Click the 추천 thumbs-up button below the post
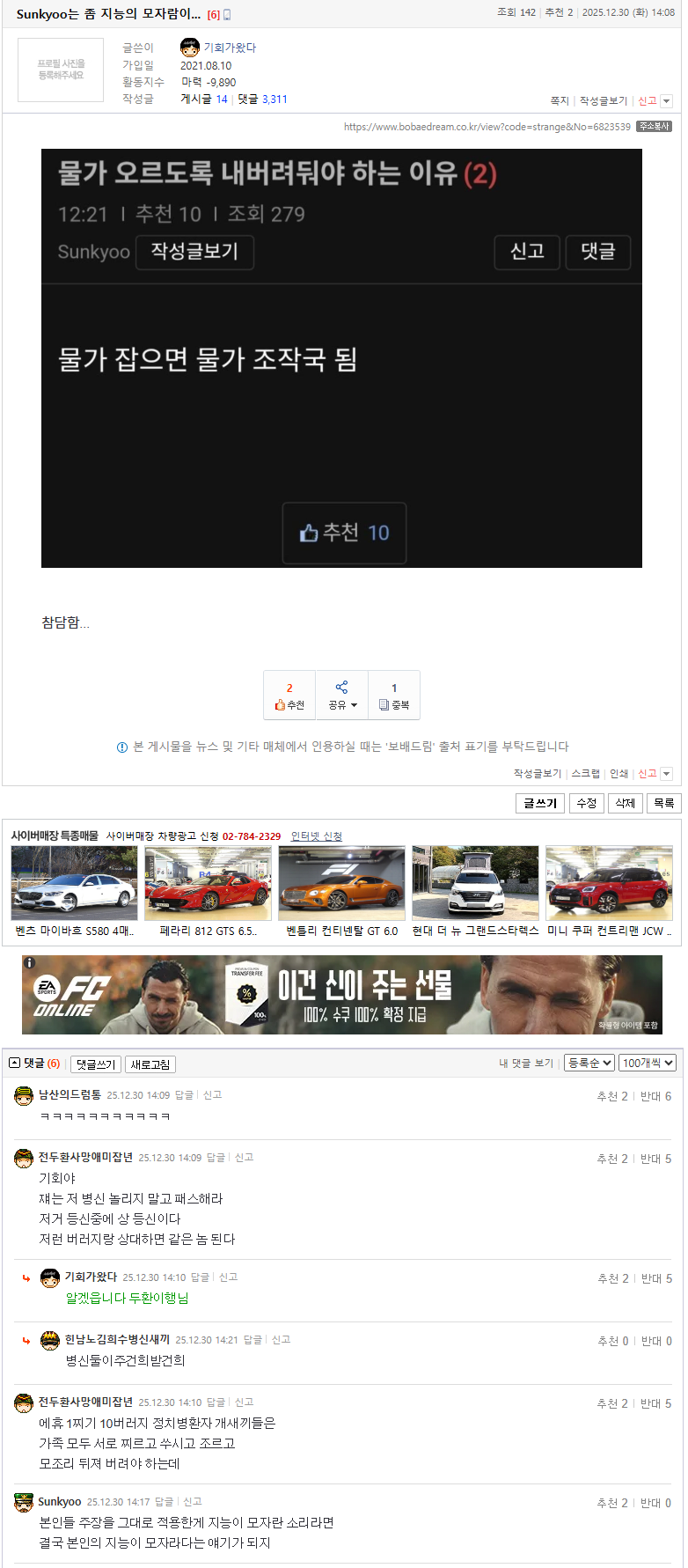The width and height of the screenshot is (688, 1568). point(289,696)
